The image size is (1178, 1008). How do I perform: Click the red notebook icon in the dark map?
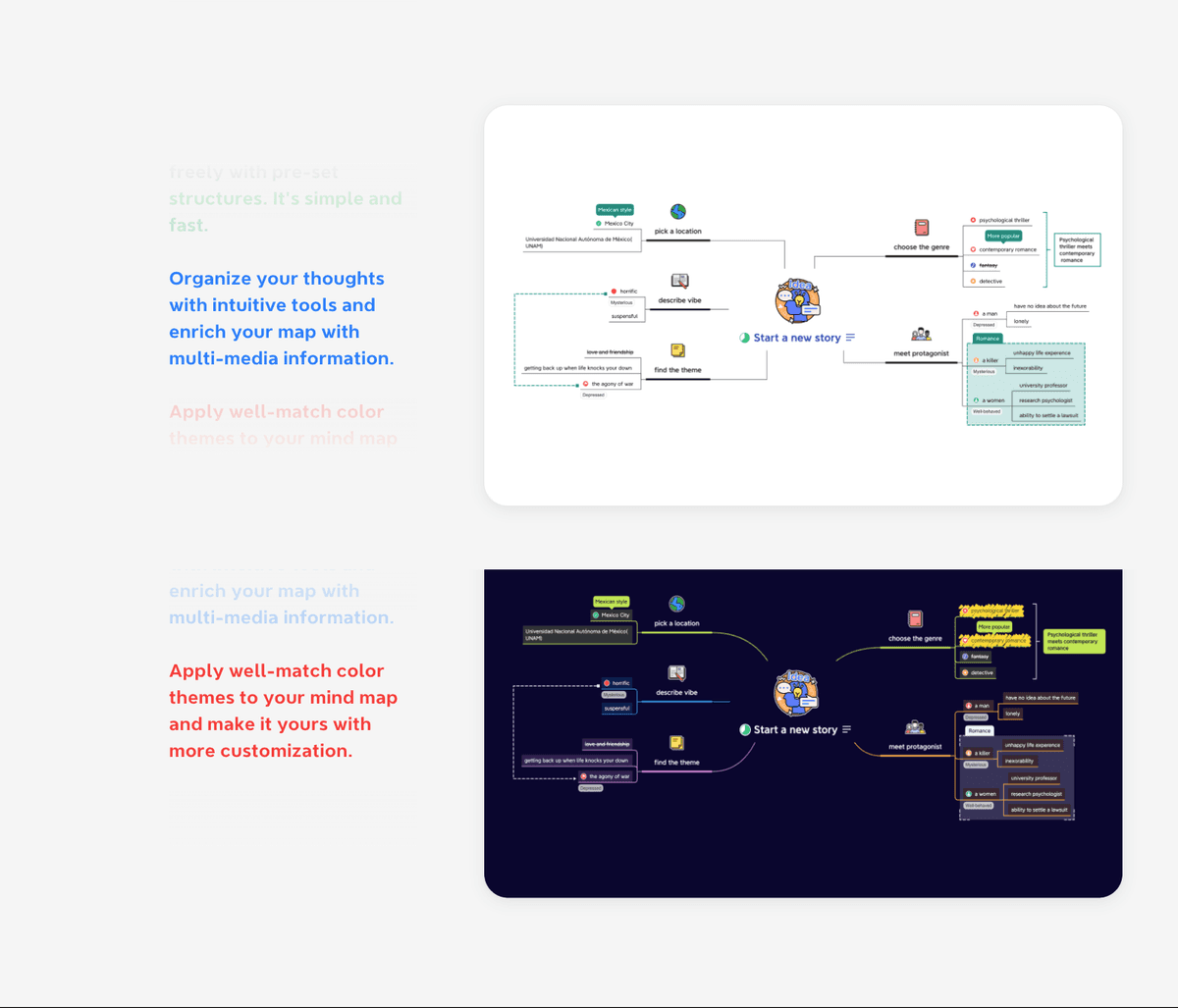click(x=915, y=619)
